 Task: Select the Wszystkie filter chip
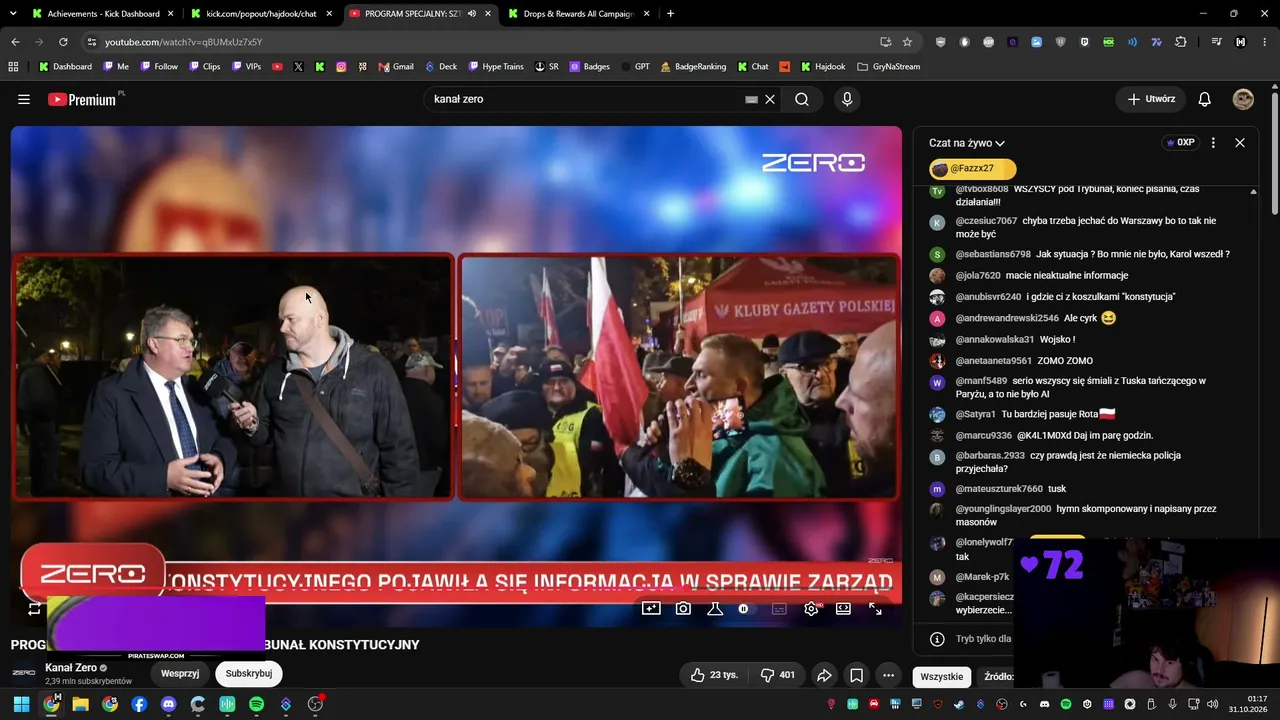coord(942,676)
